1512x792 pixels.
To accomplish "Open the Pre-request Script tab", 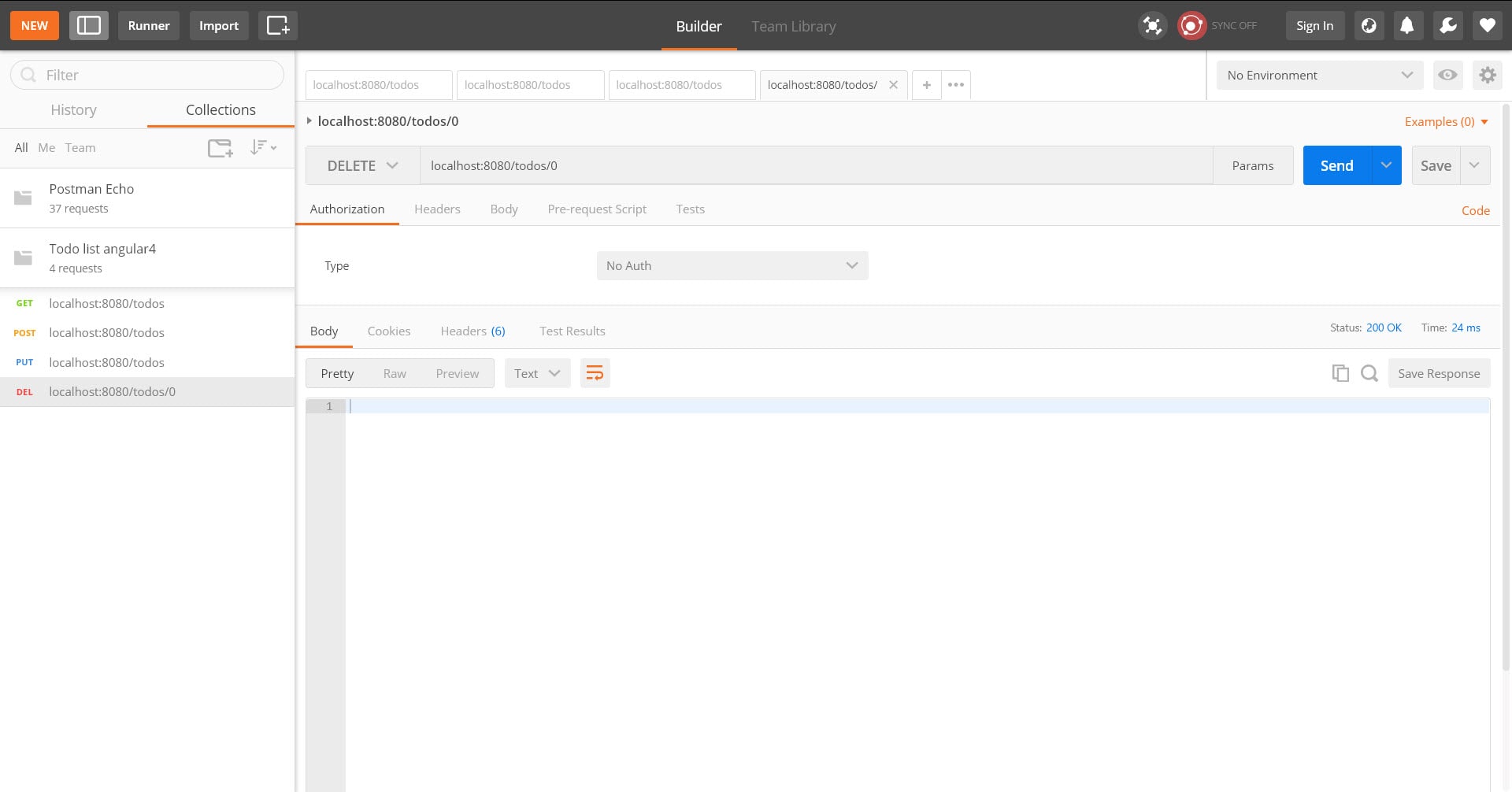I will 597,209.
